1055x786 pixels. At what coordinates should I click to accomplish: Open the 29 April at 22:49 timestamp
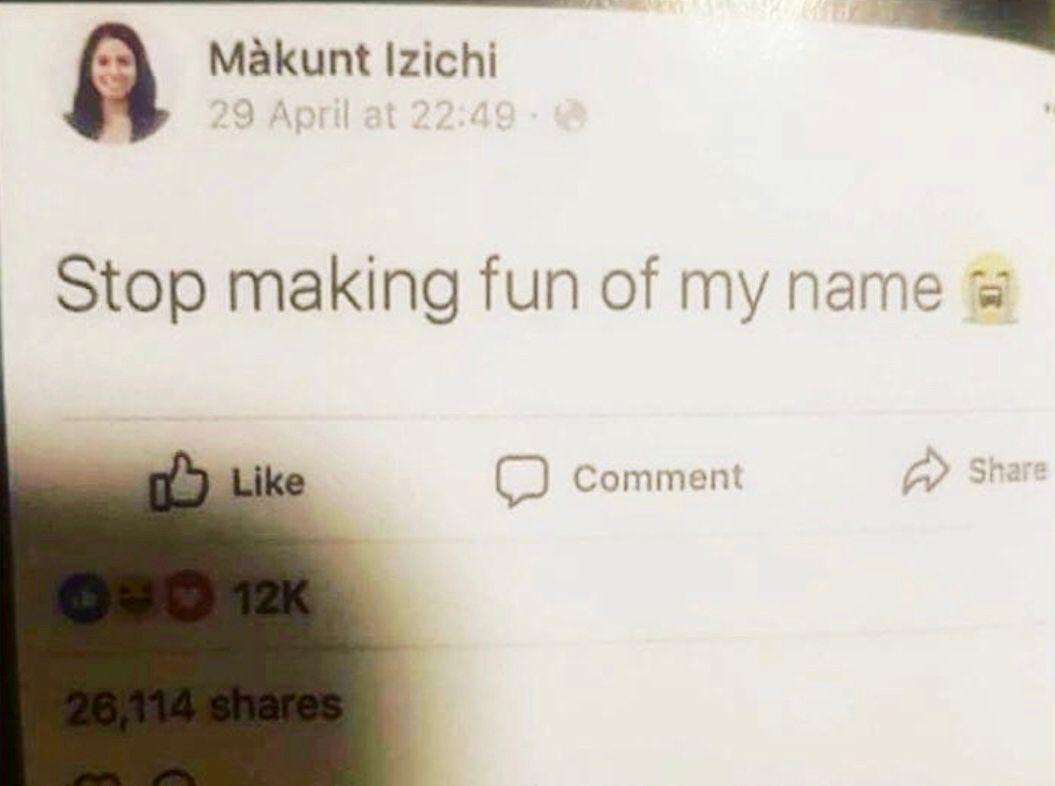click(362, 115)
